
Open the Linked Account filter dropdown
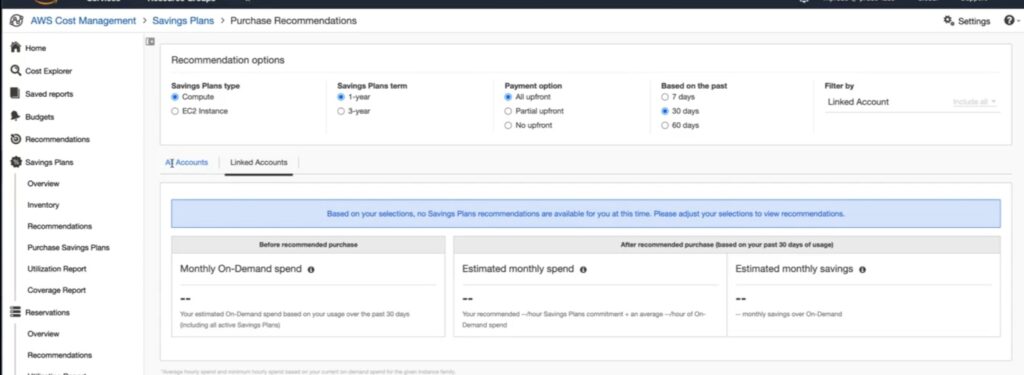(912, 102)
